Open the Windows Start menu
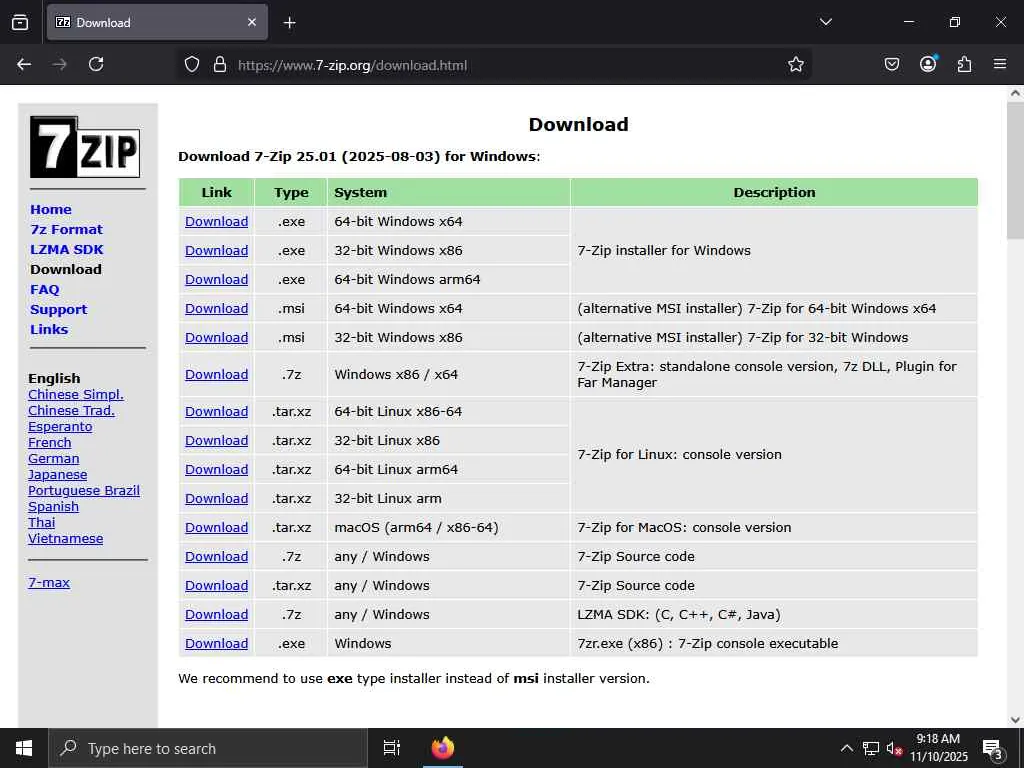 click(24, 748)
